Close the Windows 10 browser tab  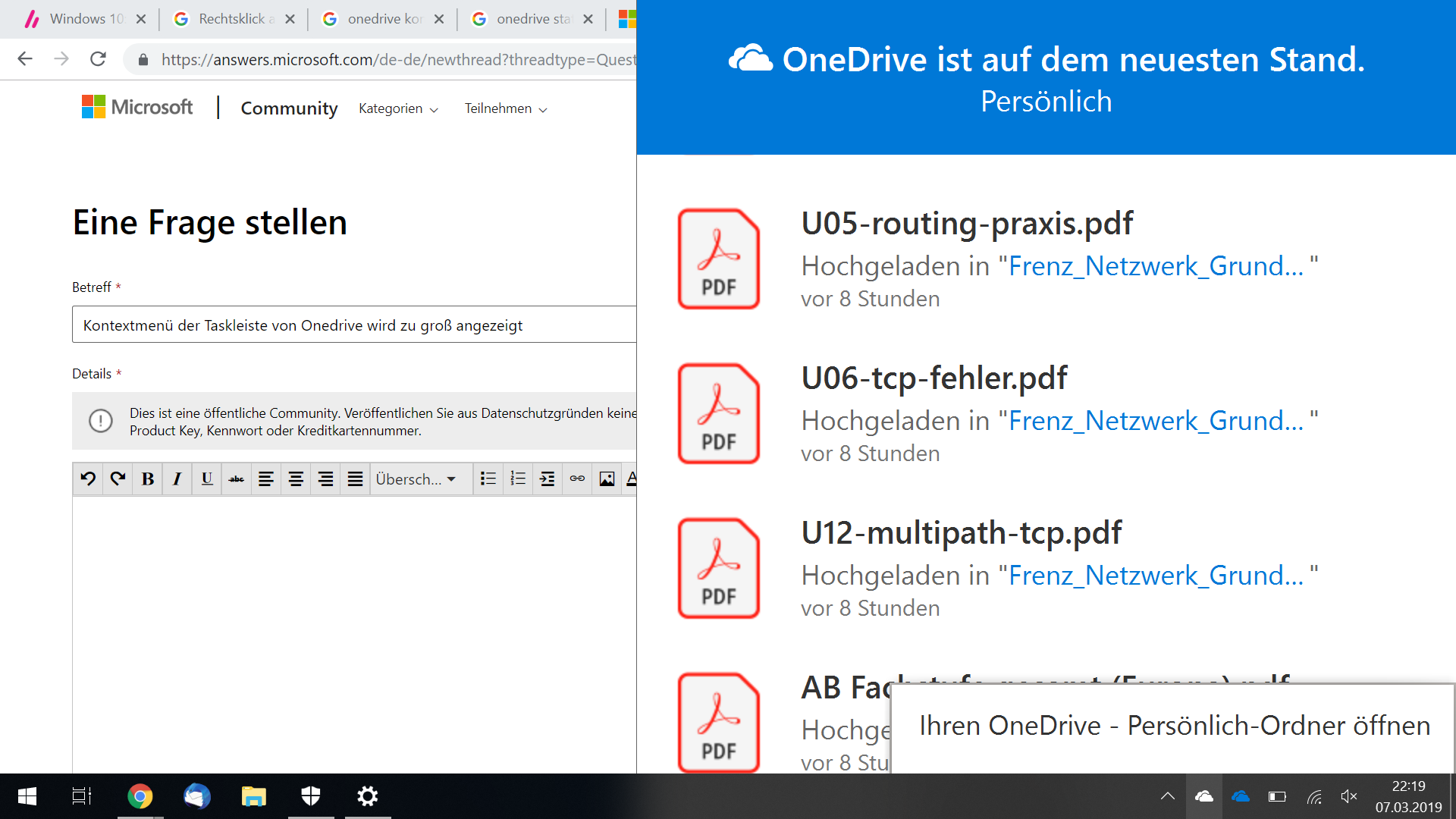tap(141, 19)
